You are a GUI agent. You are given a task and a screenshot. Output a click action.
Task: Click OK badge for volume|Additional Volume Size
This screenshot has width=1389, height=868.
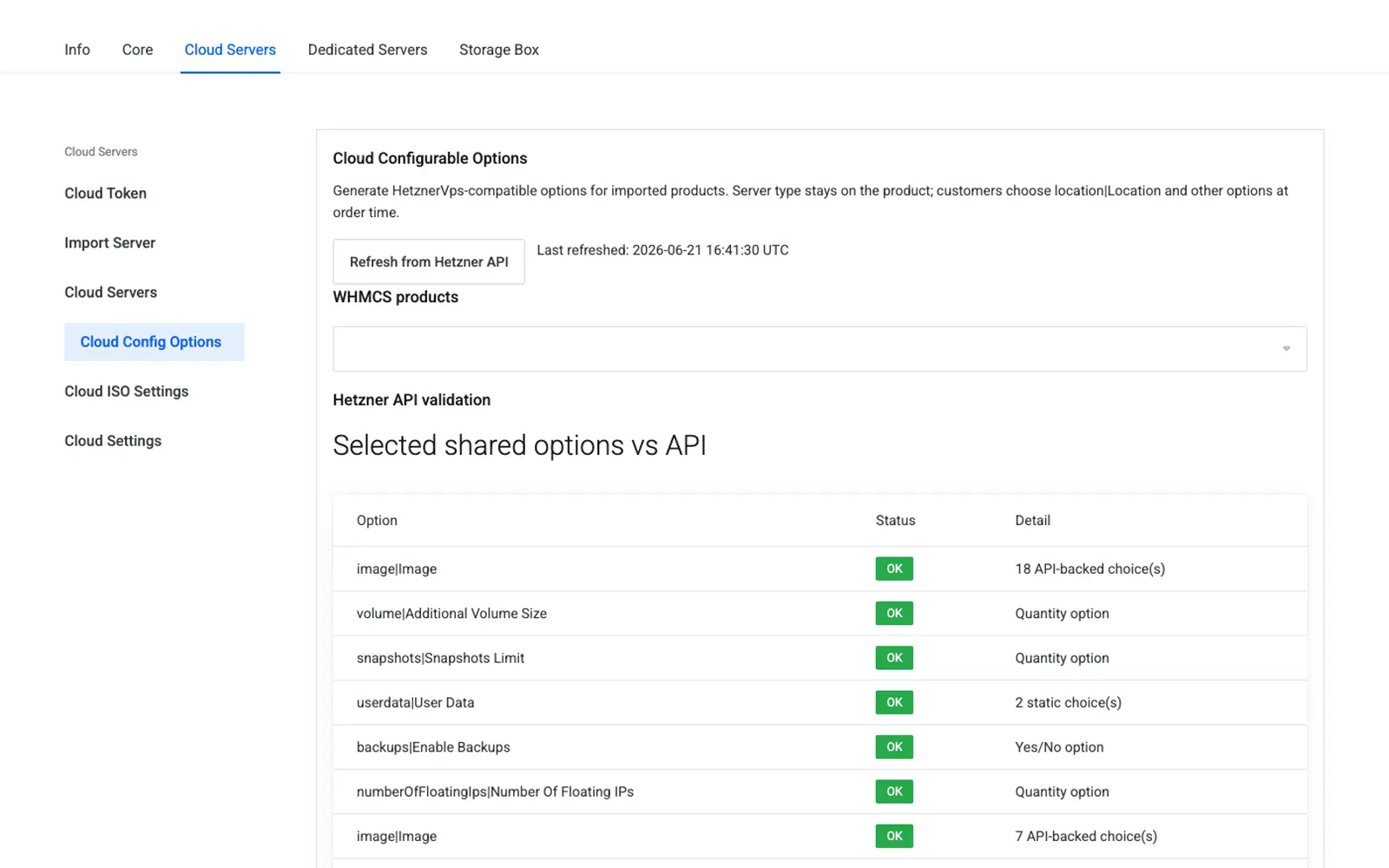[x=894, y=613]
